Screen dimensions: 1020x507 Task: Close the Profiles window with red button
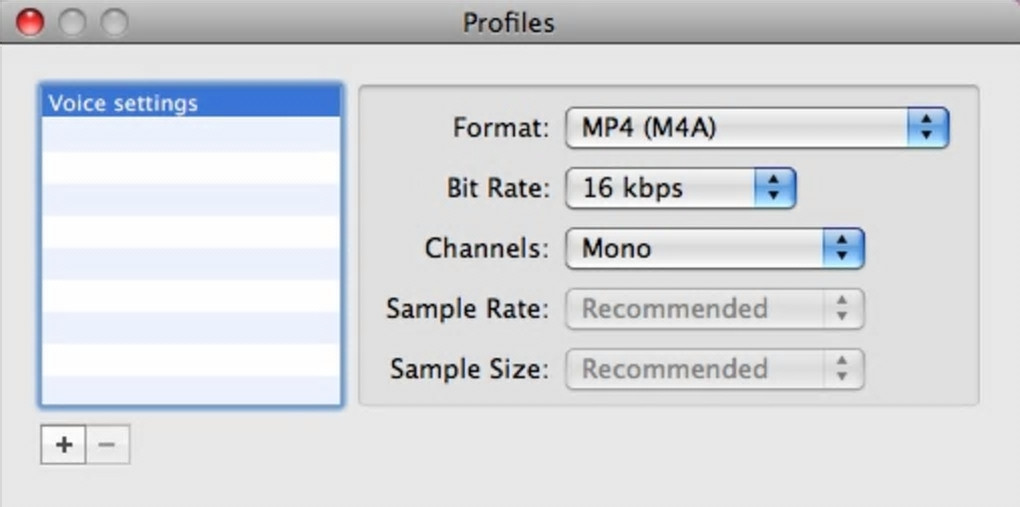pyautogui.click(x=30, y=22)
